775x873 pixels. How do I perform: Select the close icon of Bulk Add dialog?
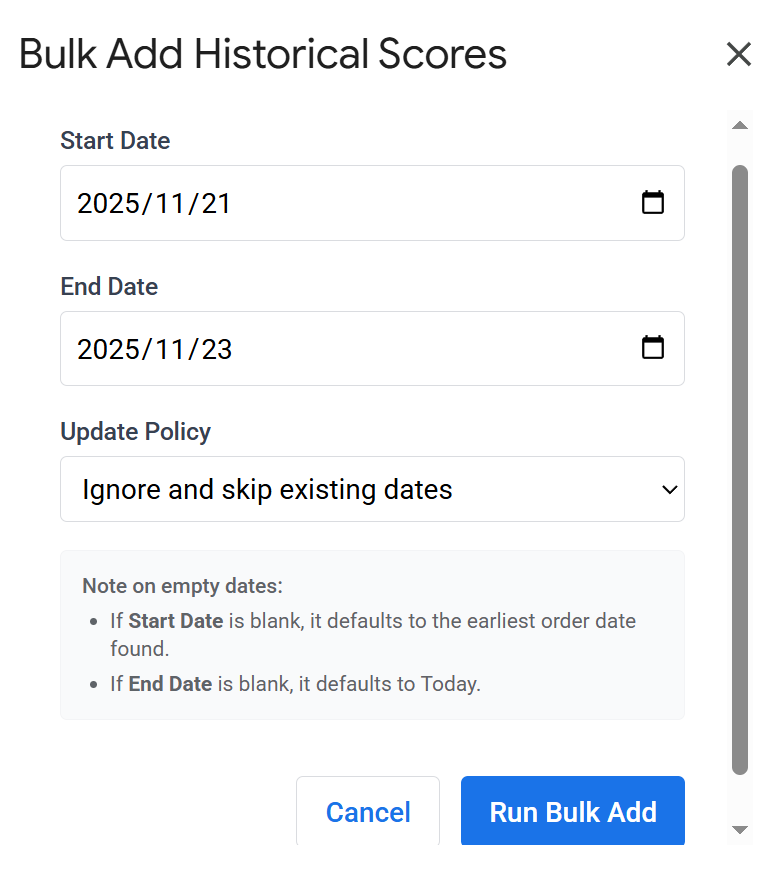pyautogui.click(x=738, y=55)
